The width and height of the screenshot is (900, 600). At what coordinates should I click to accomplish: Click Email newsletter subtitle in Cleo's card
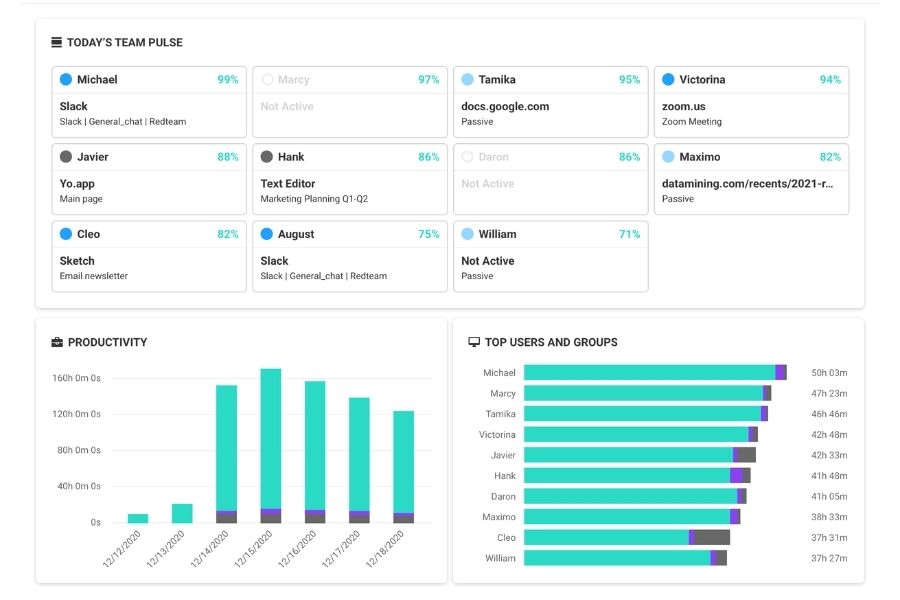[x=94, y=276]
